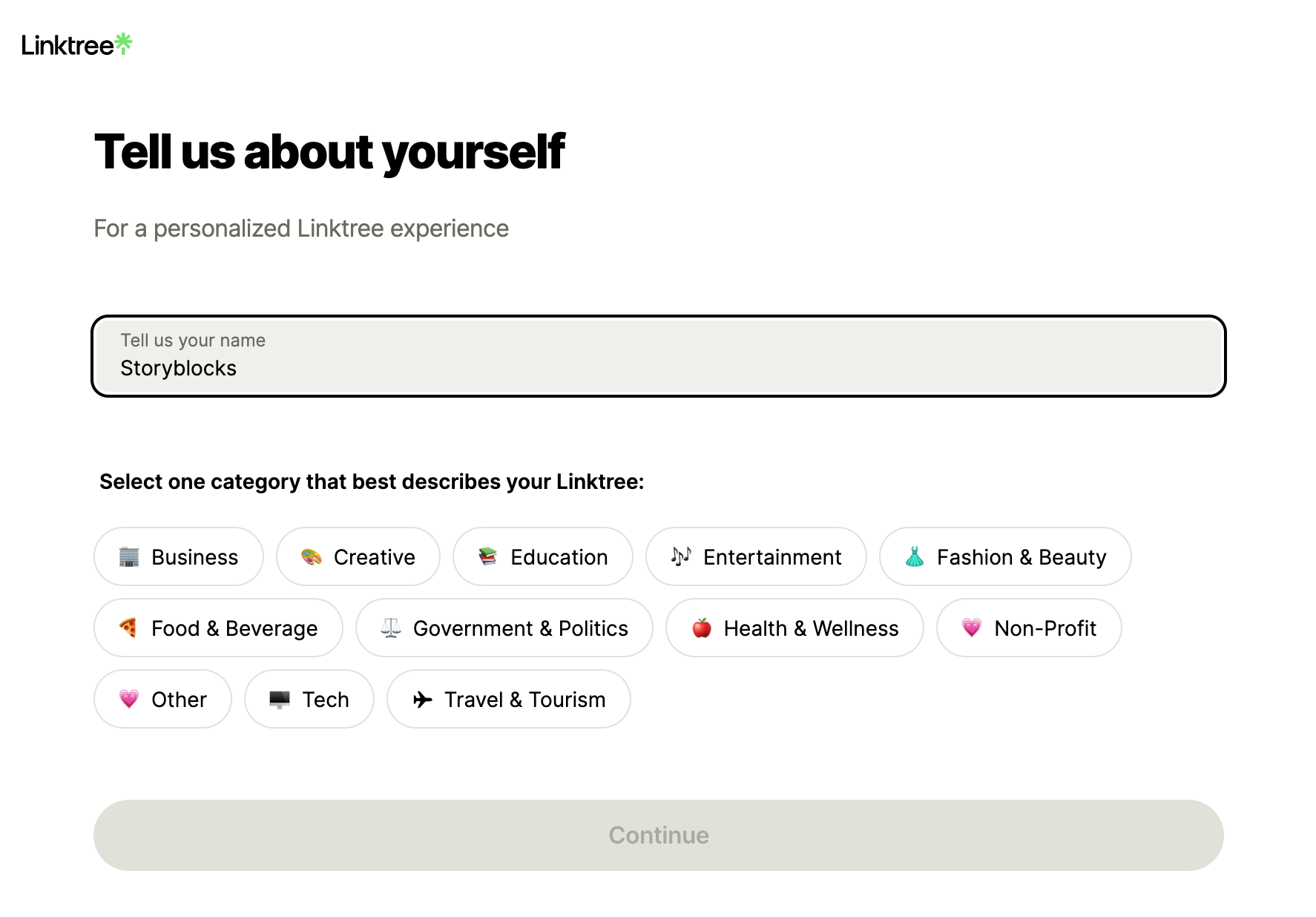Pick the Education category
1316x917 pixels.
[x=543, y=556]
